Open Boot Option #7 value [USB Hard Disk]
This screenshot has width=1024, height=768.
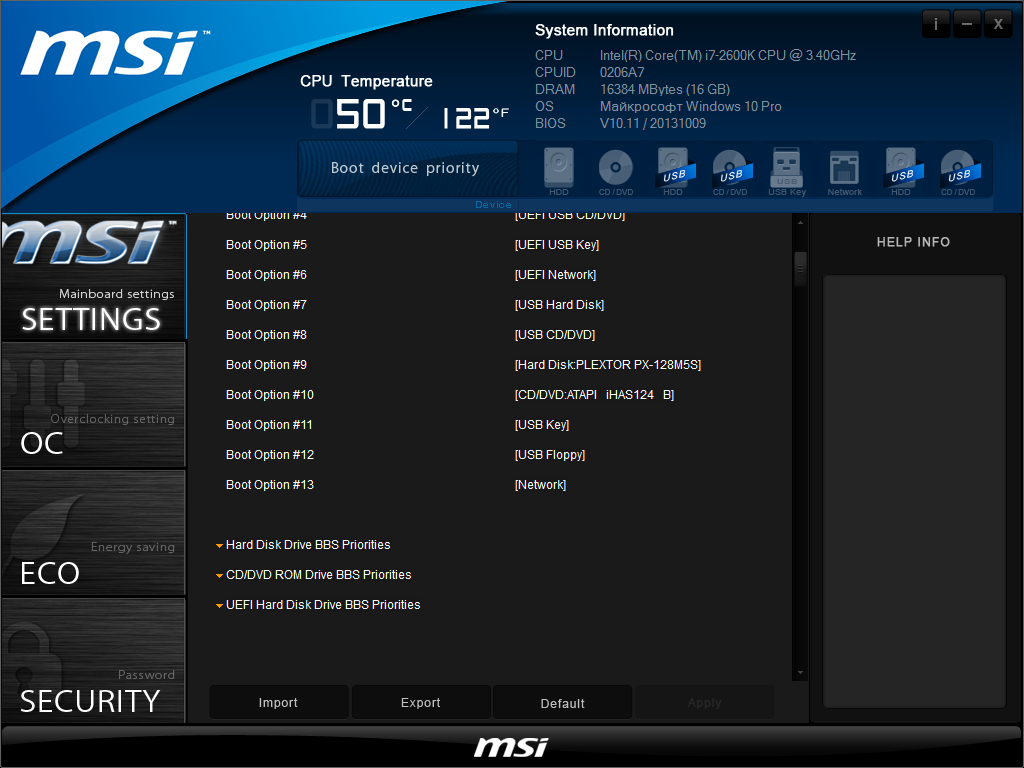pyautogui.click(x=559, y=305)
